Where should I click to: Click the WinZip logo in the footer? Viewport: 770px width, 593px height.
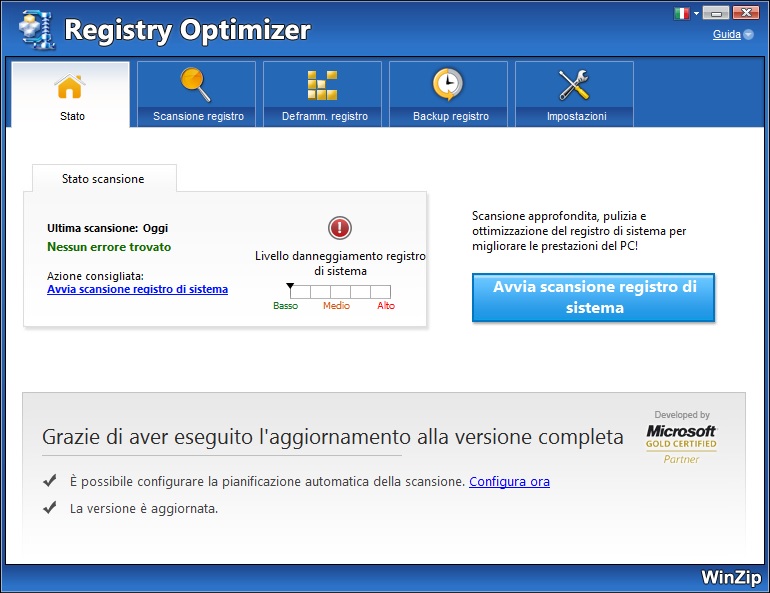pyautogui.click(x=731, y=577)
